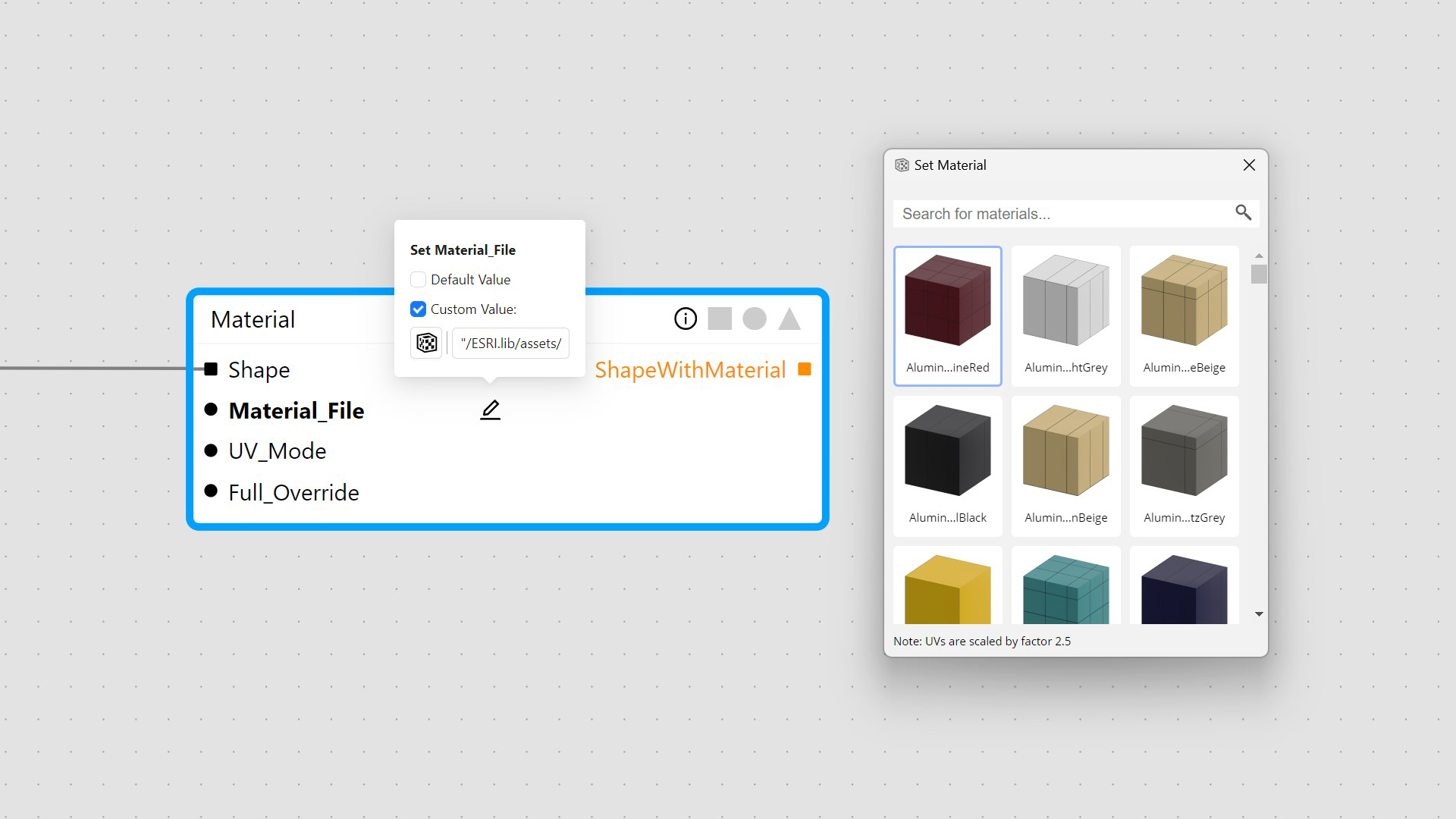Click the scrollbar thumb in Set Material dialog
This screenshot has width=1456, height=819.
(x=1259, y=275)
